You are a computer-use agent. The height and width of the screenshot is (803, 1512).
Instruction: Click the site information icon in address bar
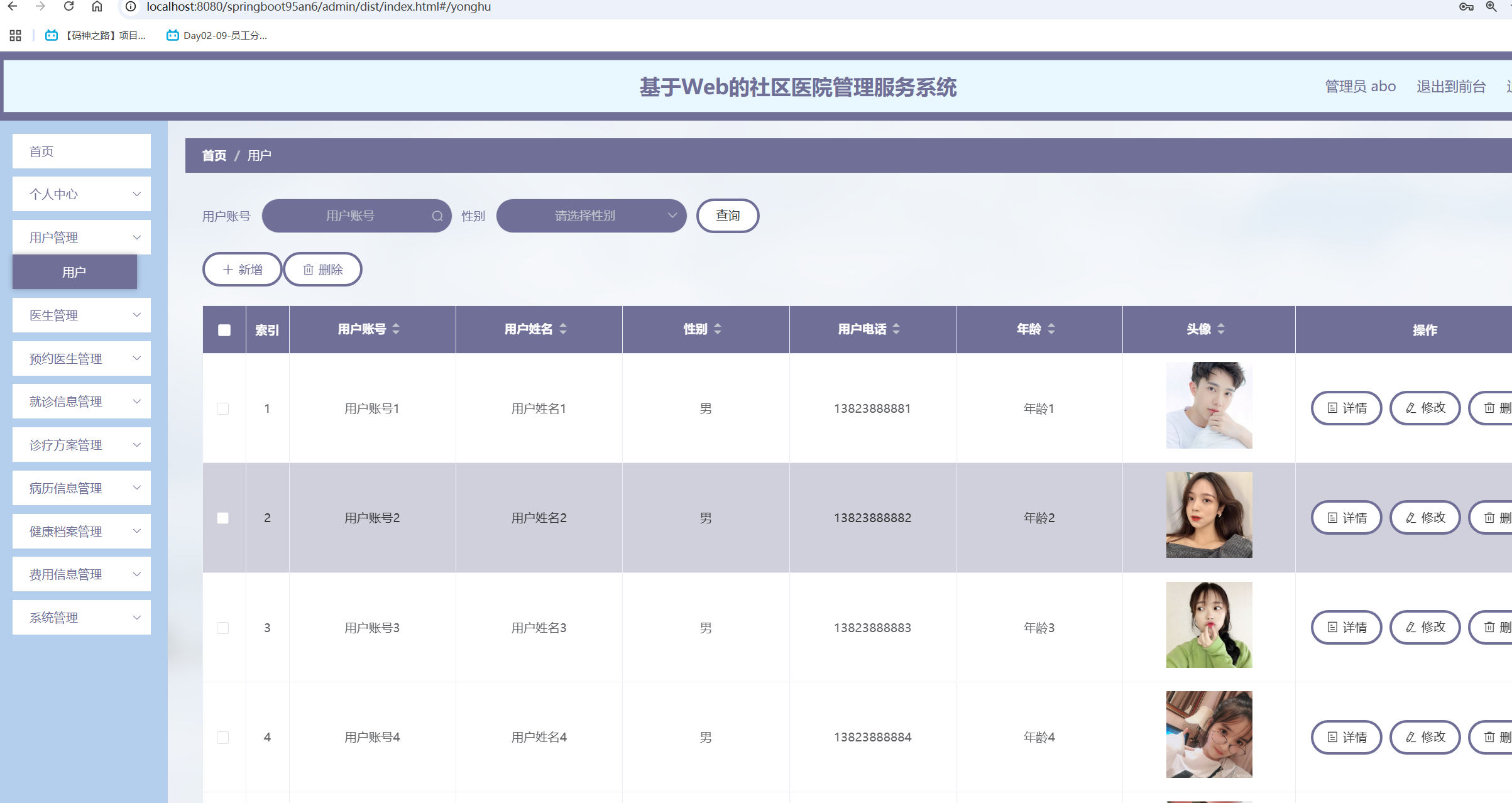[131, 6]
